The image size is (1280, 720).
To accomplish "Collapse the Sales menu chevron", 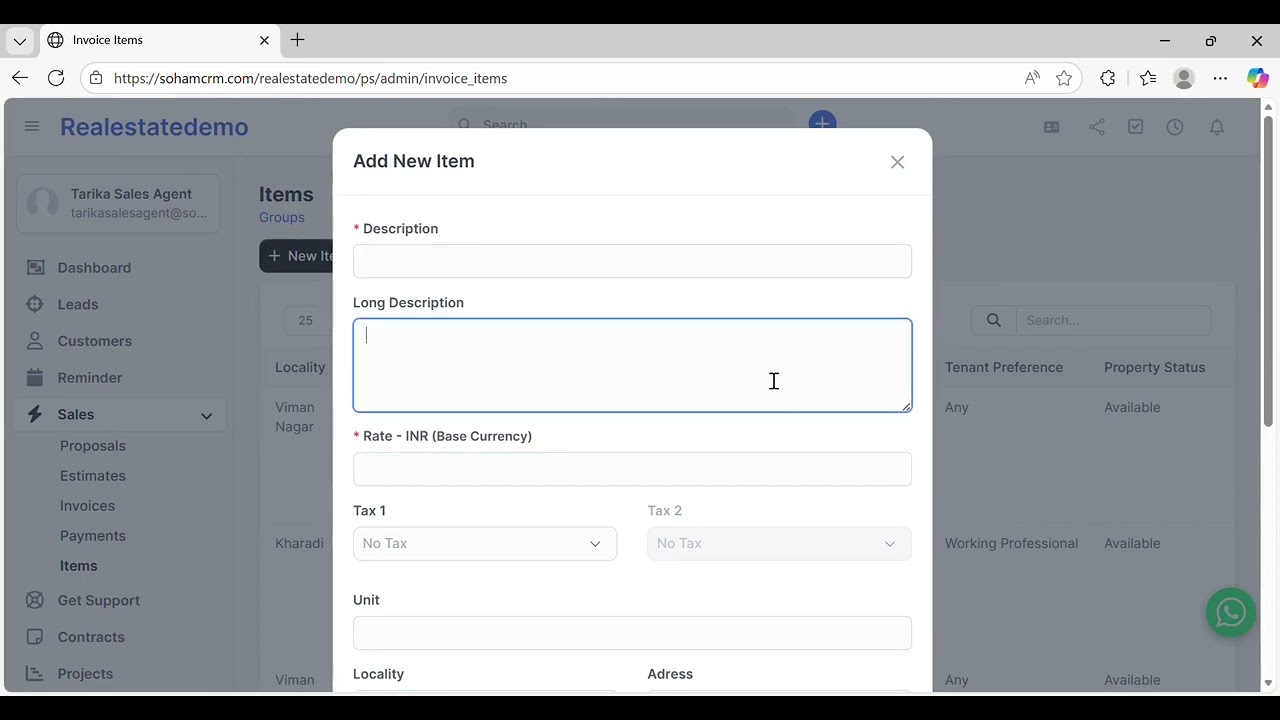I will coord(206,415).
